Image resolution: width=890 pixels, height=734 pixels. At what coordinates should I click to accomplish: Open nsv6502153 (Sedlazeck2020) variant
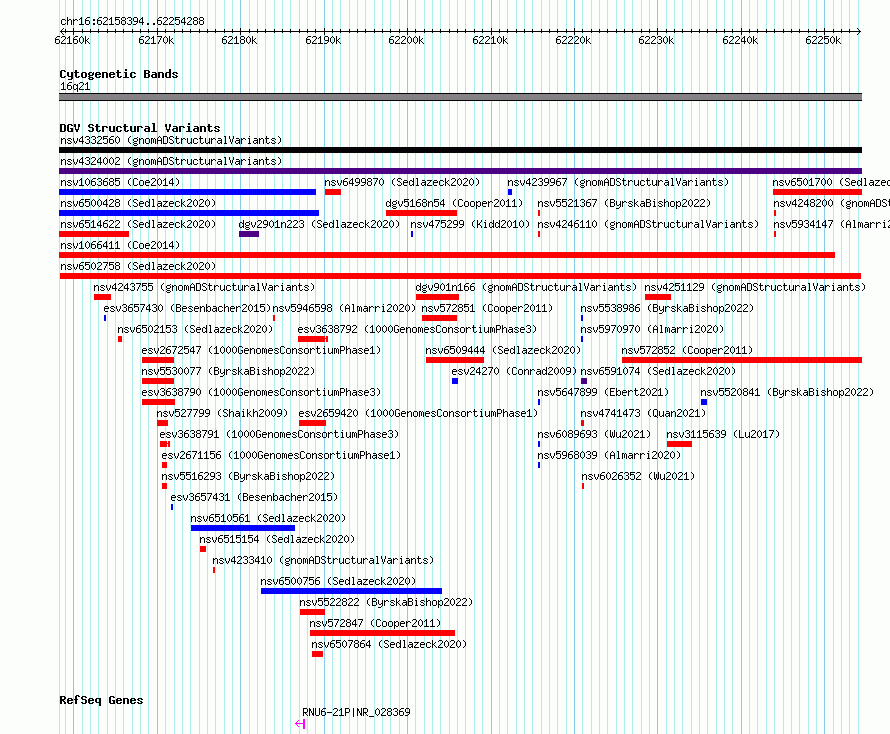195,329
